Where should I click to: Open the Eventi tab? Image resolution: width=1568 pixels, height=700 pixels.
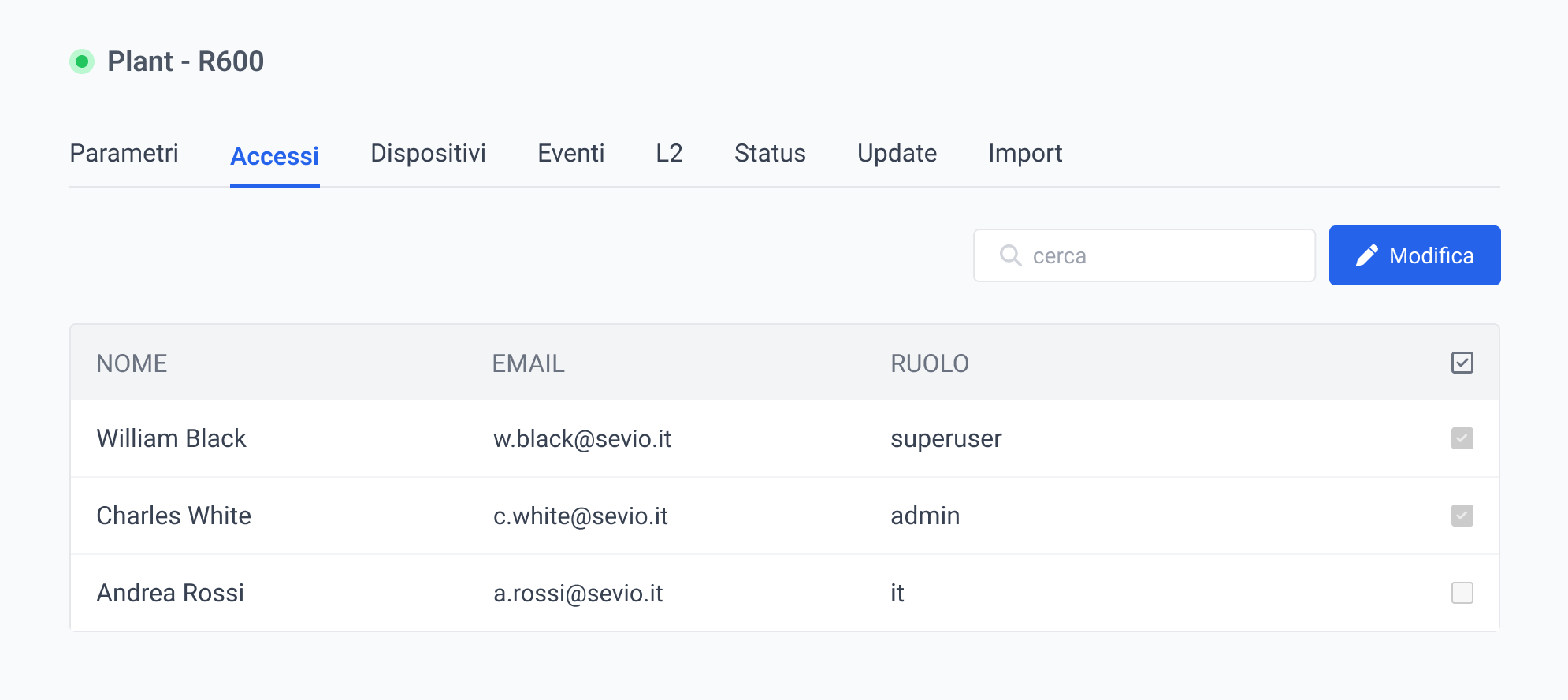pos(570,153)
